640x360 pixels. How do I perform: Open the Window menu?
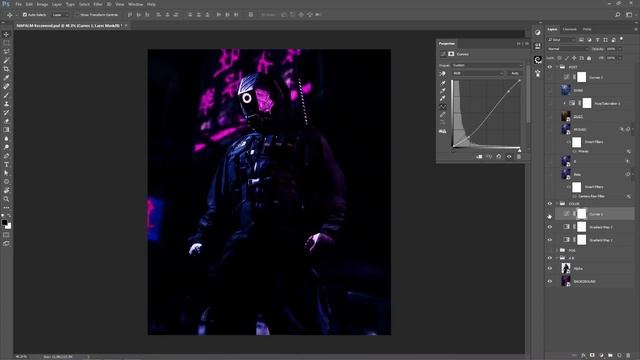click(x=136, y=4)
